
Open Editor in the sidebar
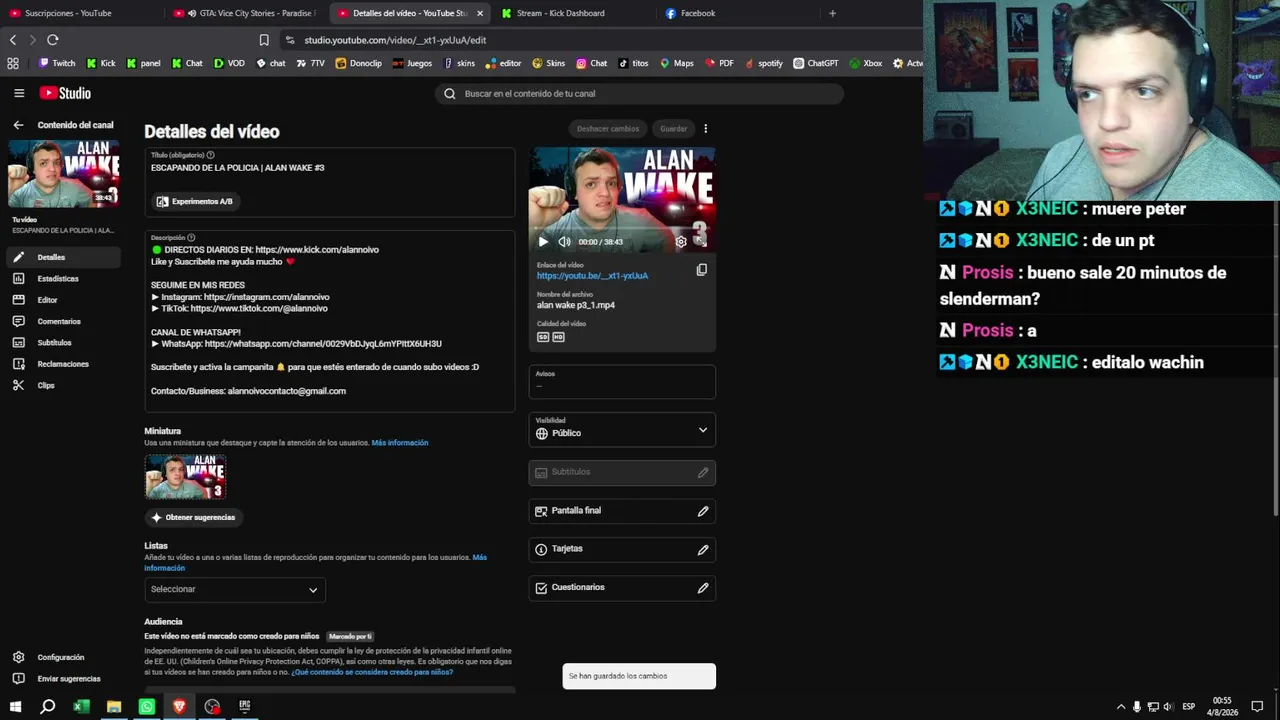tap(61, 300)
